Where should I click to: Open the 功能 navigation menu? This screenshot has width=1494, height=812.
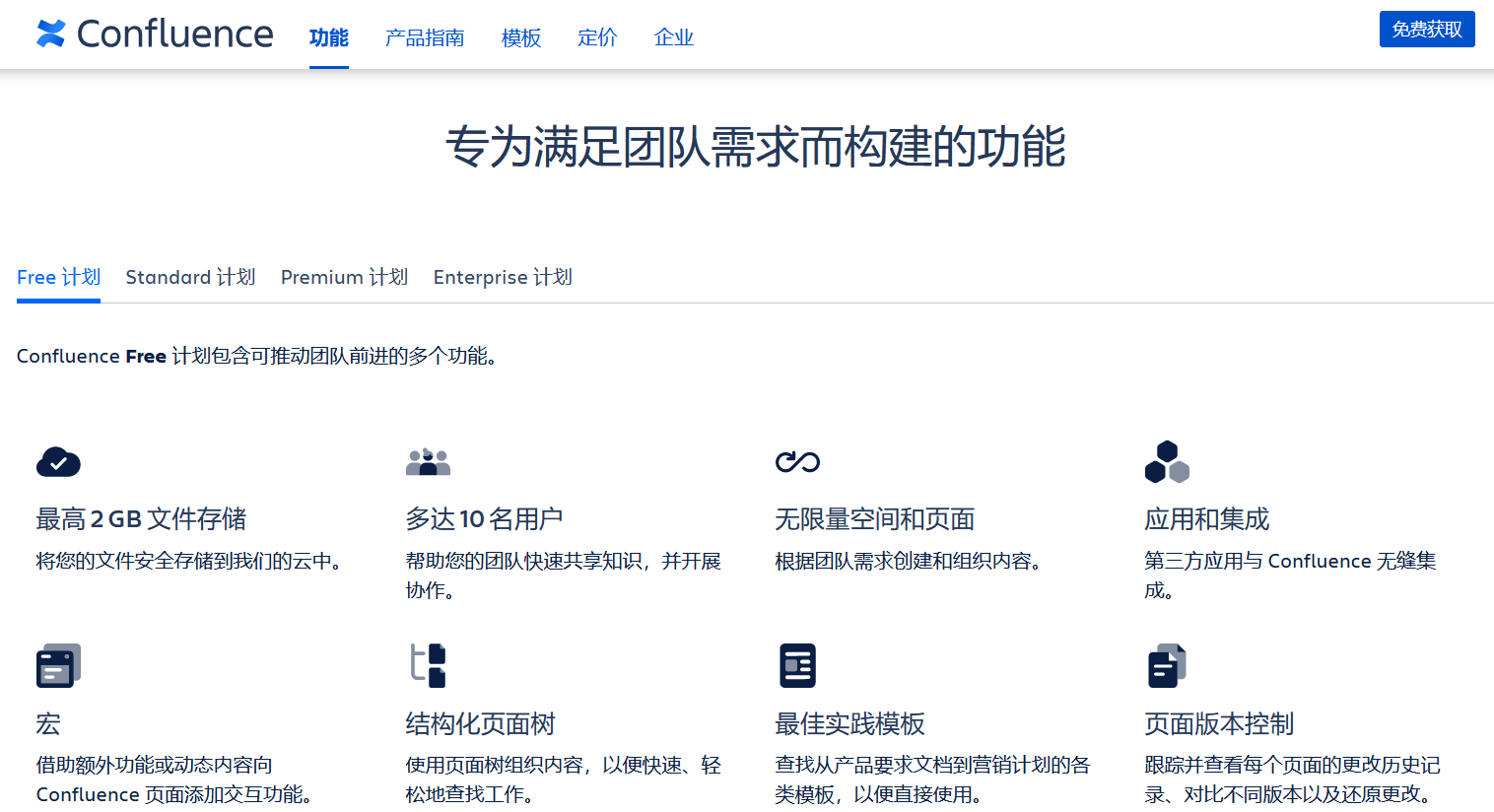(x=328, y=37)
